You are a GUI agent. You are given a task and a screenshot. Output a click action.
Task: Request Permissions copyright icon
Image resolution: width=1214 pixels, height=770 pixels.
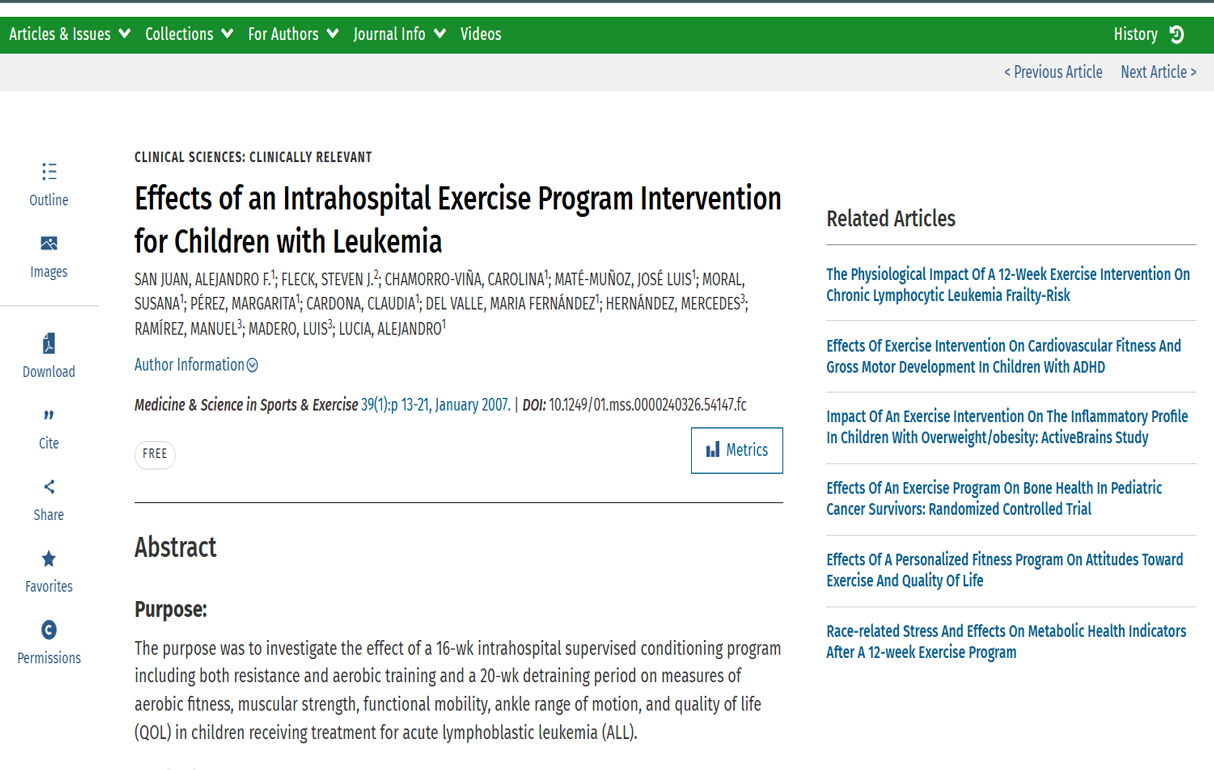tap(49, 630)
